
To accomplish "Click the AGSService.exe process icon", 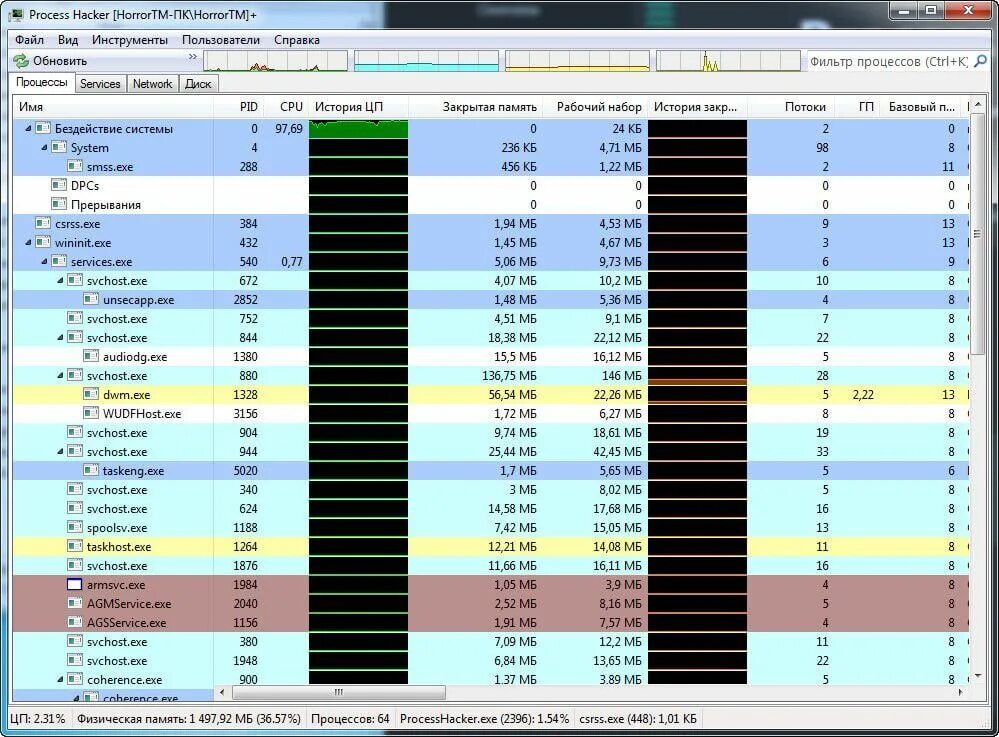I will coord(75,622).
